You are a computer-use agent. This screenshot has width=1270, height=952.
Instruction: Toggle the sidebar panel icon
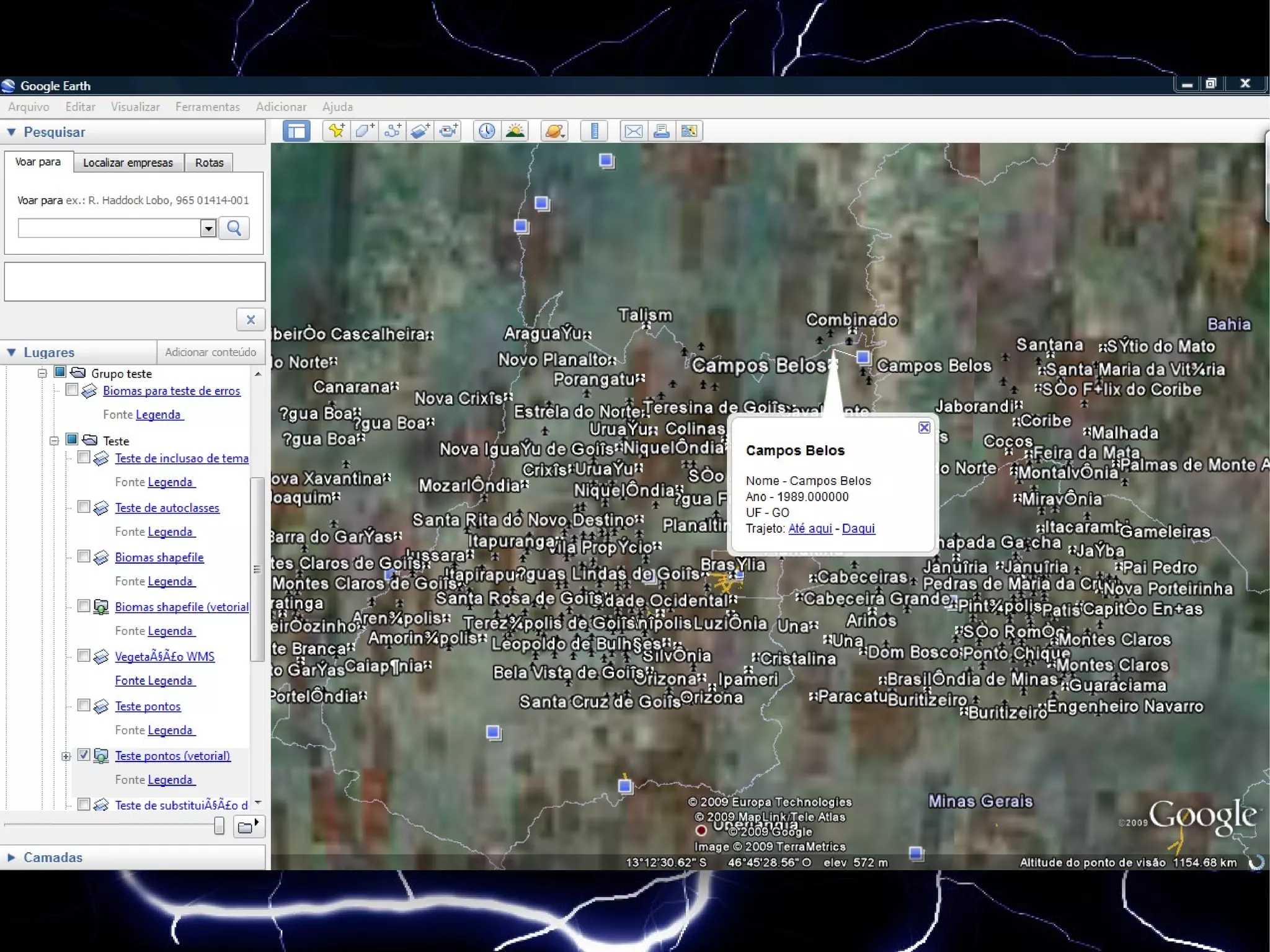[x=296, y=131]
